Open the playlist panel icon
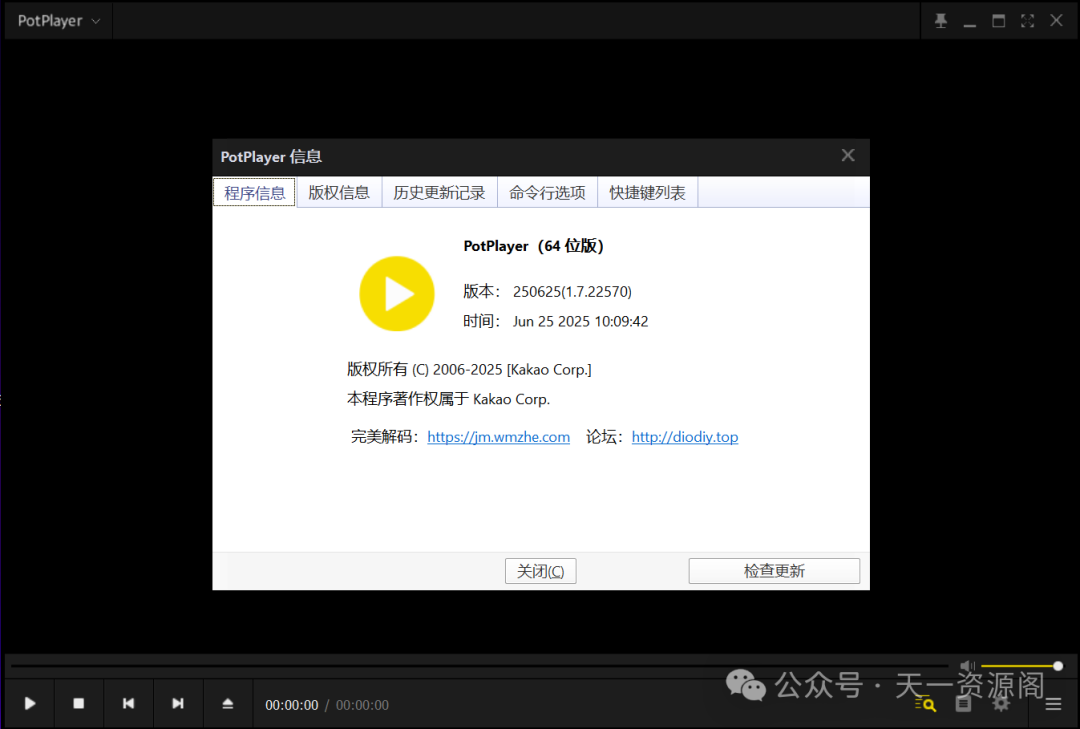Image resolution: width=1080 pixels, height=729 pixels. pos(963,703)
